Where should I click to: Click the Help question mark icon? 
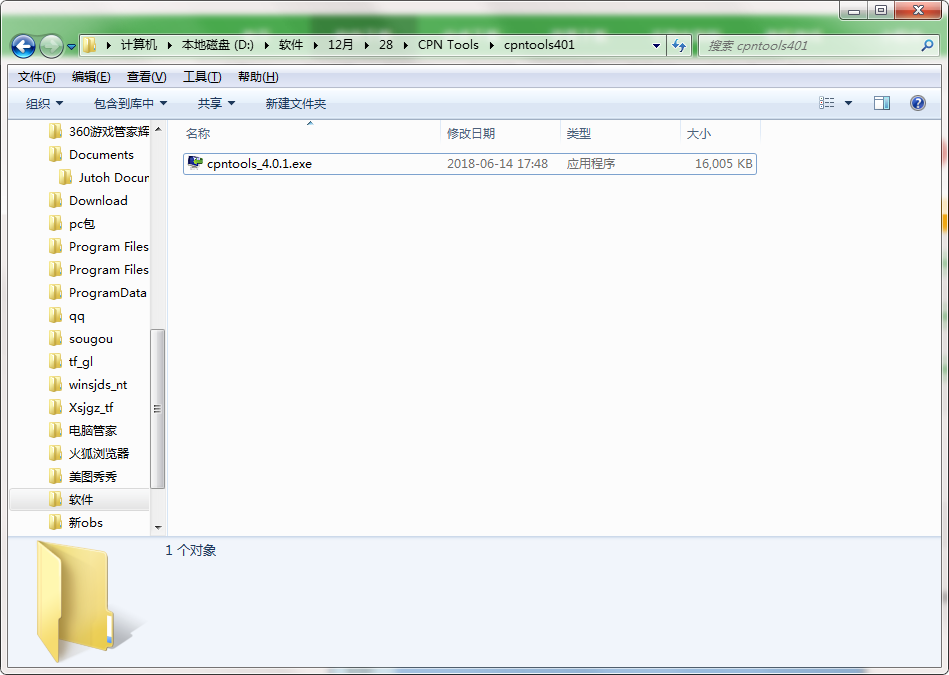point(917,102)
